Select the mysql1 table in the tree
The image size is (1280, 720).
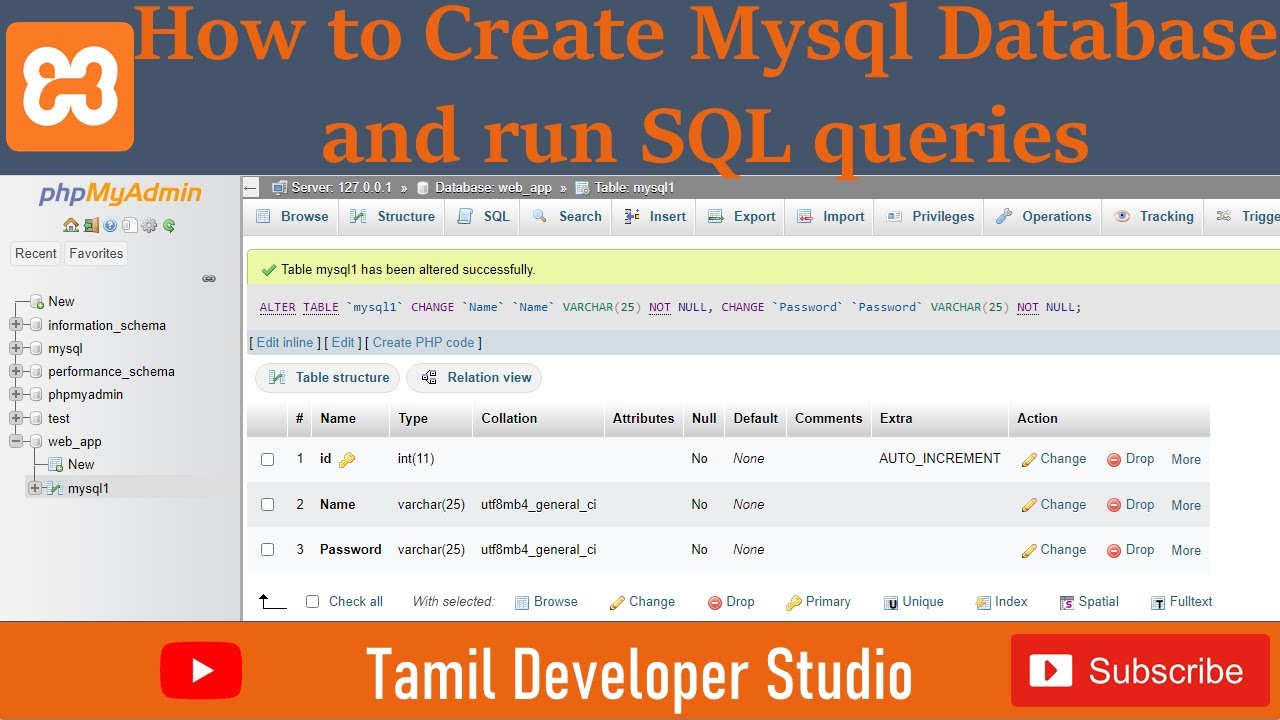(x=88, y=489)
